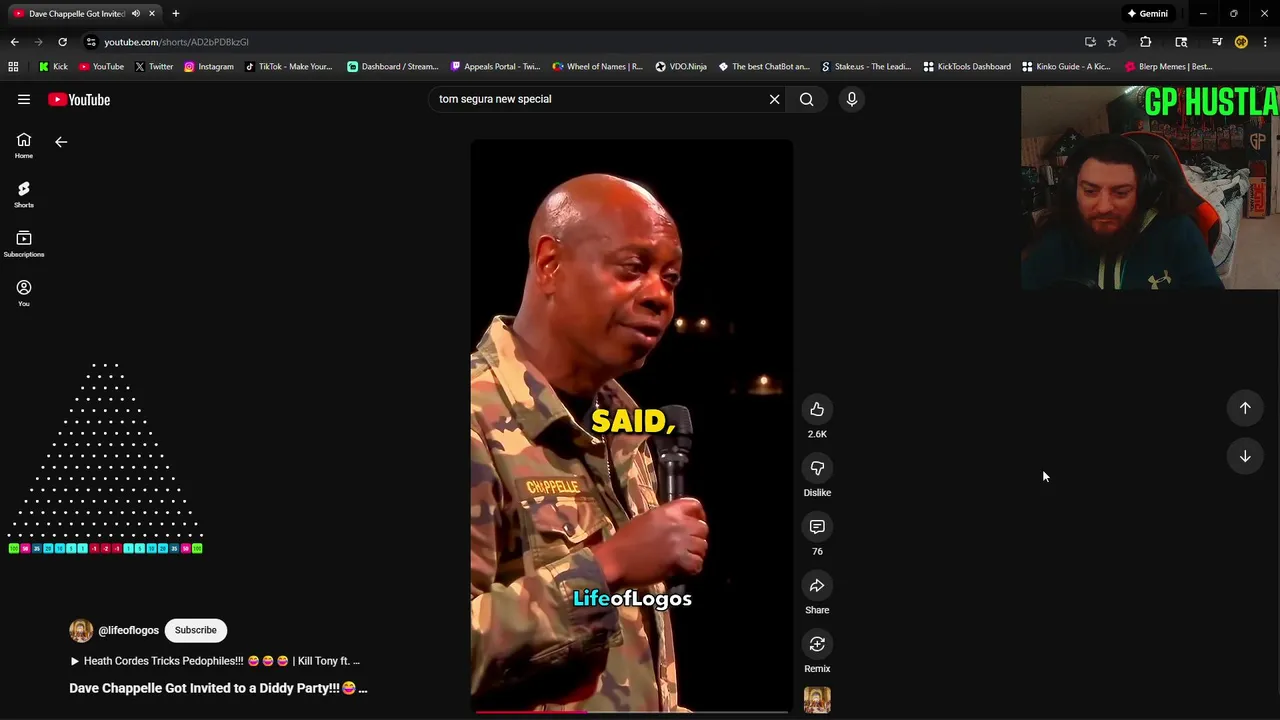Image resolution: width=1280 pixels, height=720 pixels.
Task: Open the Chrome menu three dots
Action: pyautogui.click(x=1265, y=42)
